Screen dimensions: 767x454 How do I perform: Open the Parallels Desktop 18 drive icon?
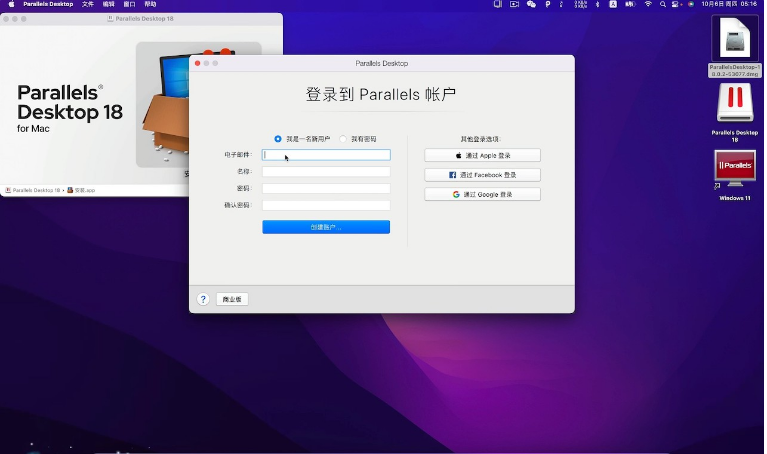[735, 104]
